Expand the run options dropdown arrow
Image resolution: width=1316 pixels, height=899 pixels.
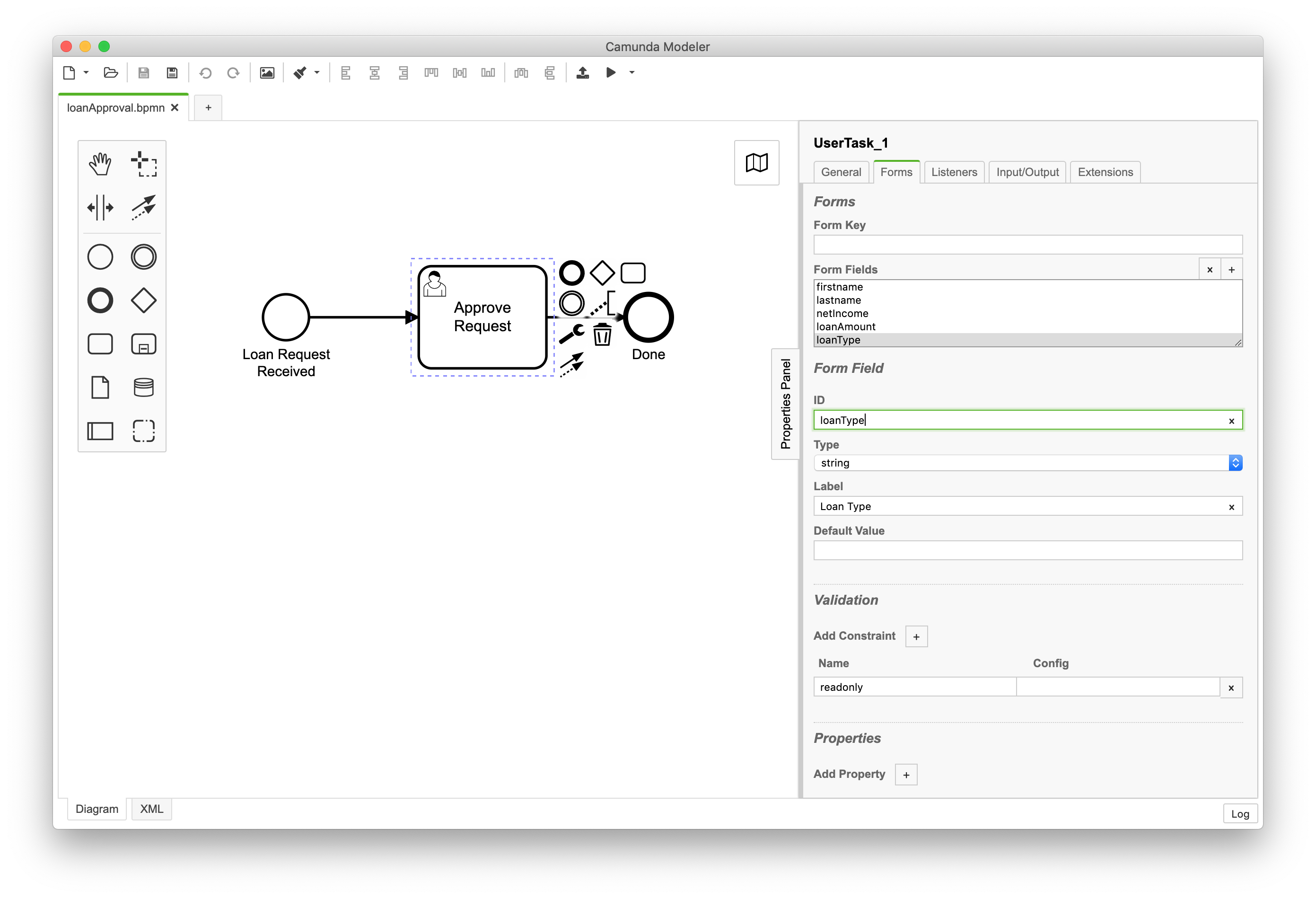point(632,72)
